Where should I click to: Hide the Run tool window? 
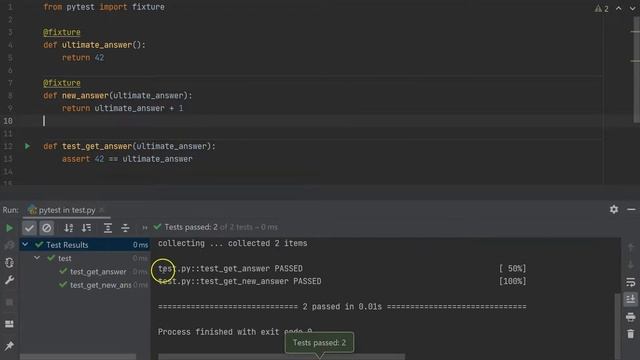631,209
